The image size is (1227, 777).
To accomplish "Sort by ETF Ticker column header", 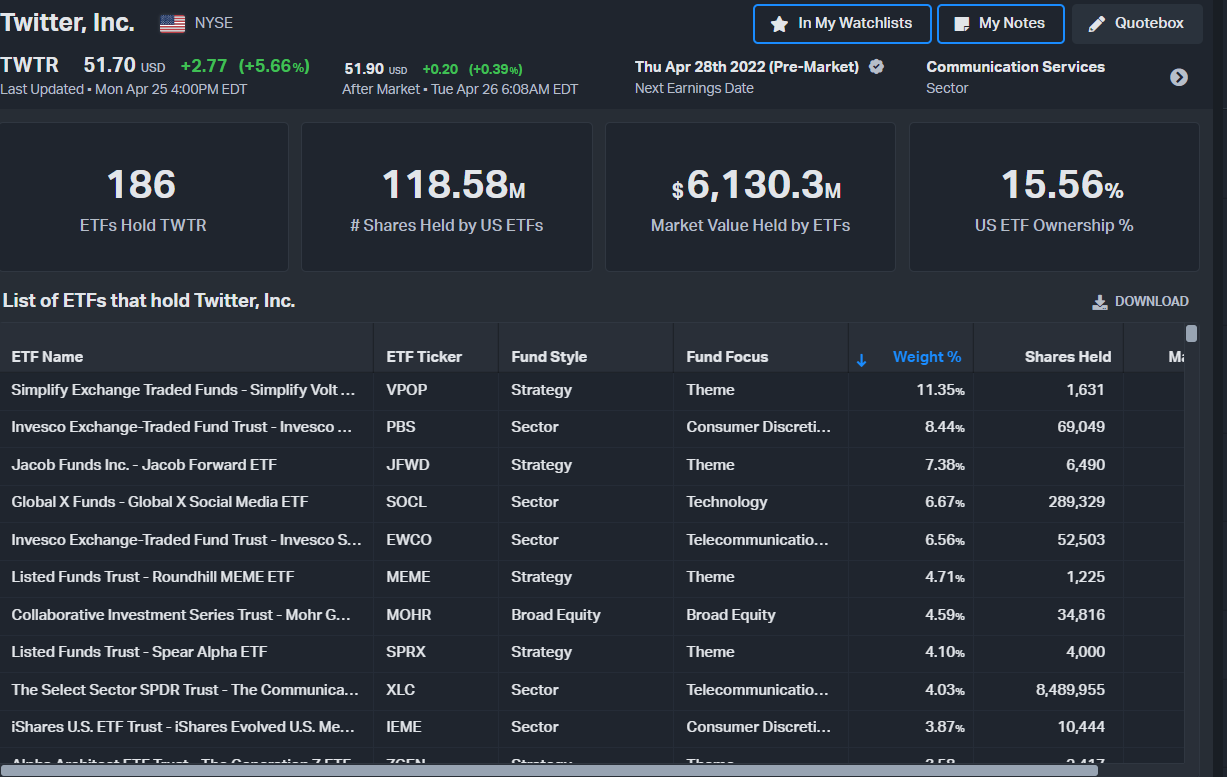I will tap(424, 357).
